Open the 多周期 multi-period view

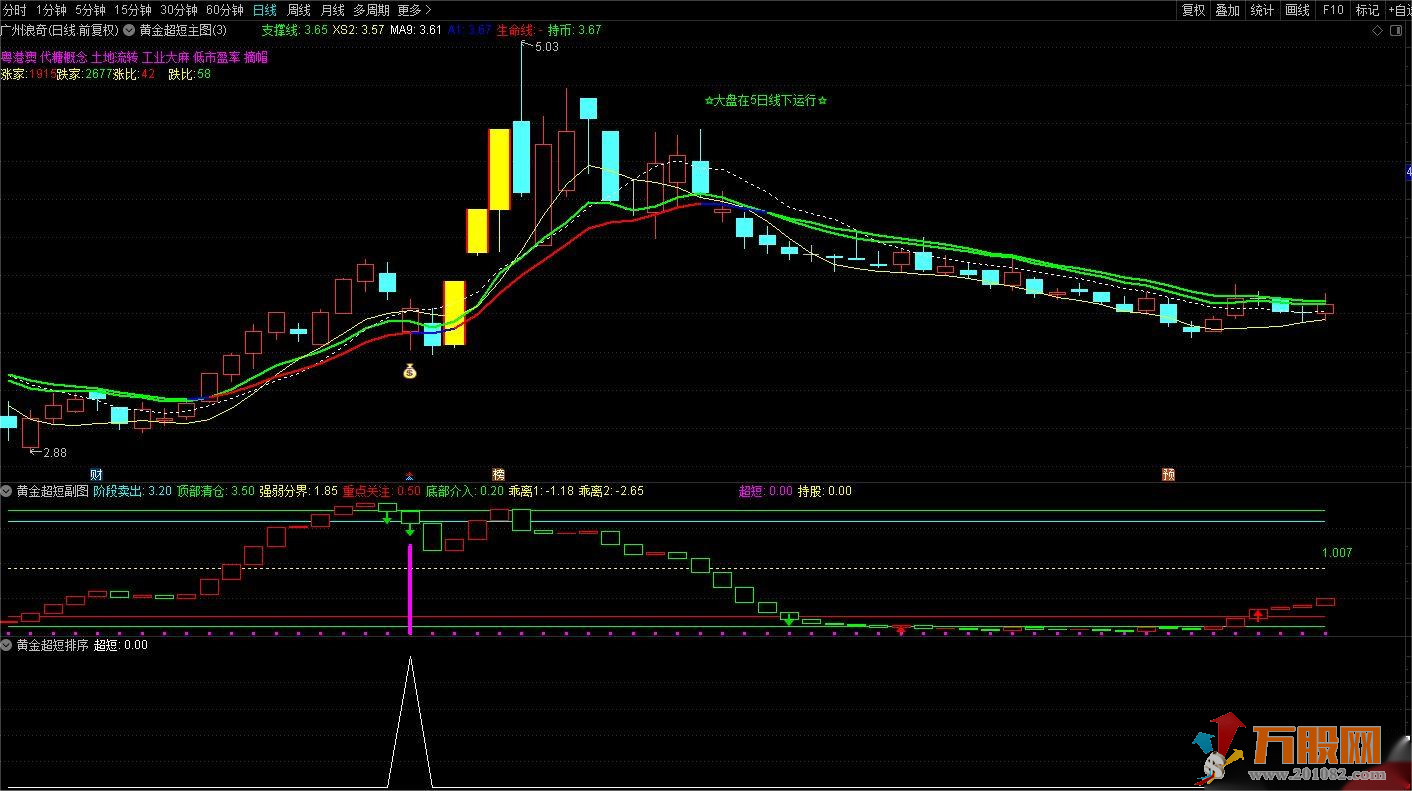click(371, 10)
